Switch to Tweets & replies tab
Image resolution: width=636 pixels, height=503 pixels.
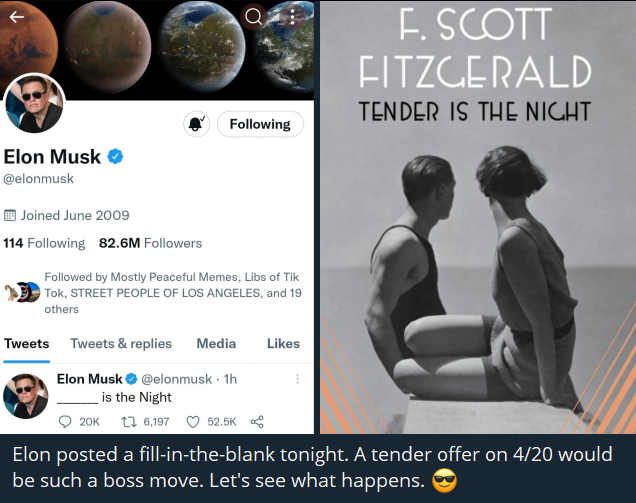tap(121, 343)
